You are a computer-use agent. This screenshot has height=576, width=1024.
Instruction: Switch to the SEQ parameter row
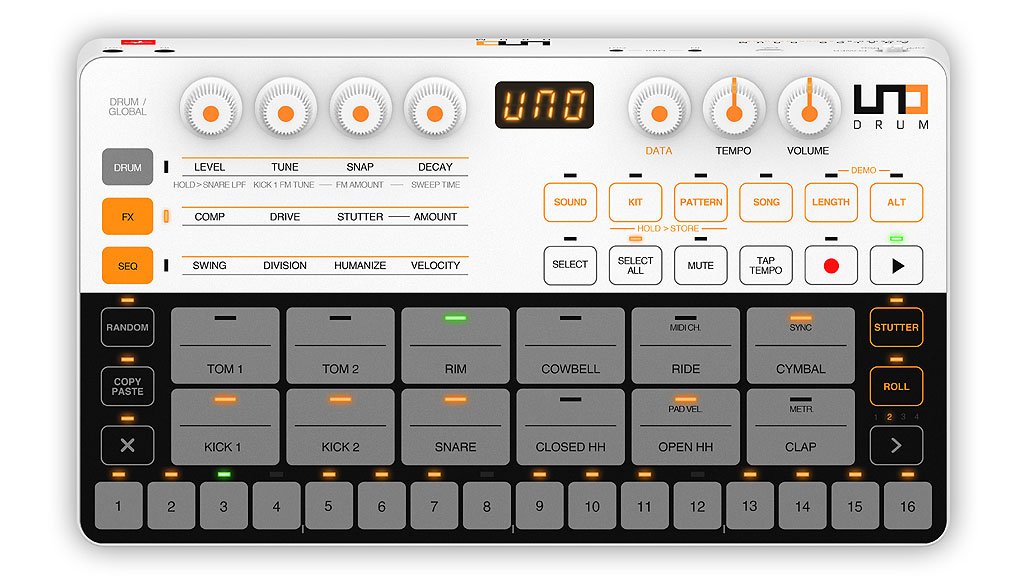tap(127, 266)
